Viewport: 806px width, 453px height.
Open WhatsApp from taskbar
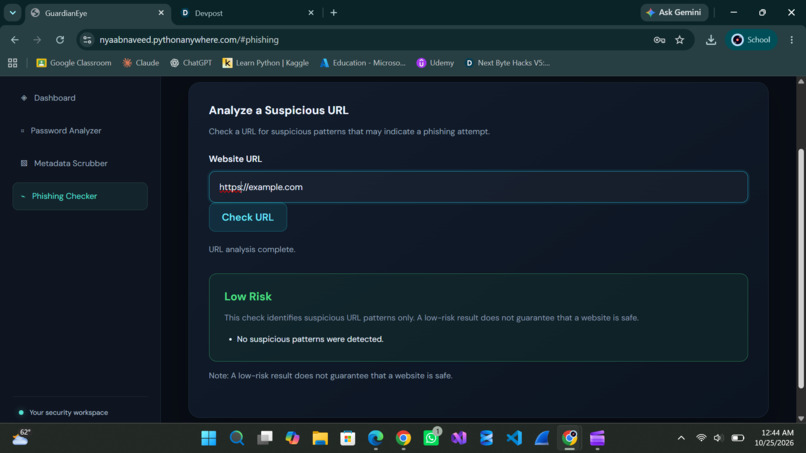tap(431, 438)
